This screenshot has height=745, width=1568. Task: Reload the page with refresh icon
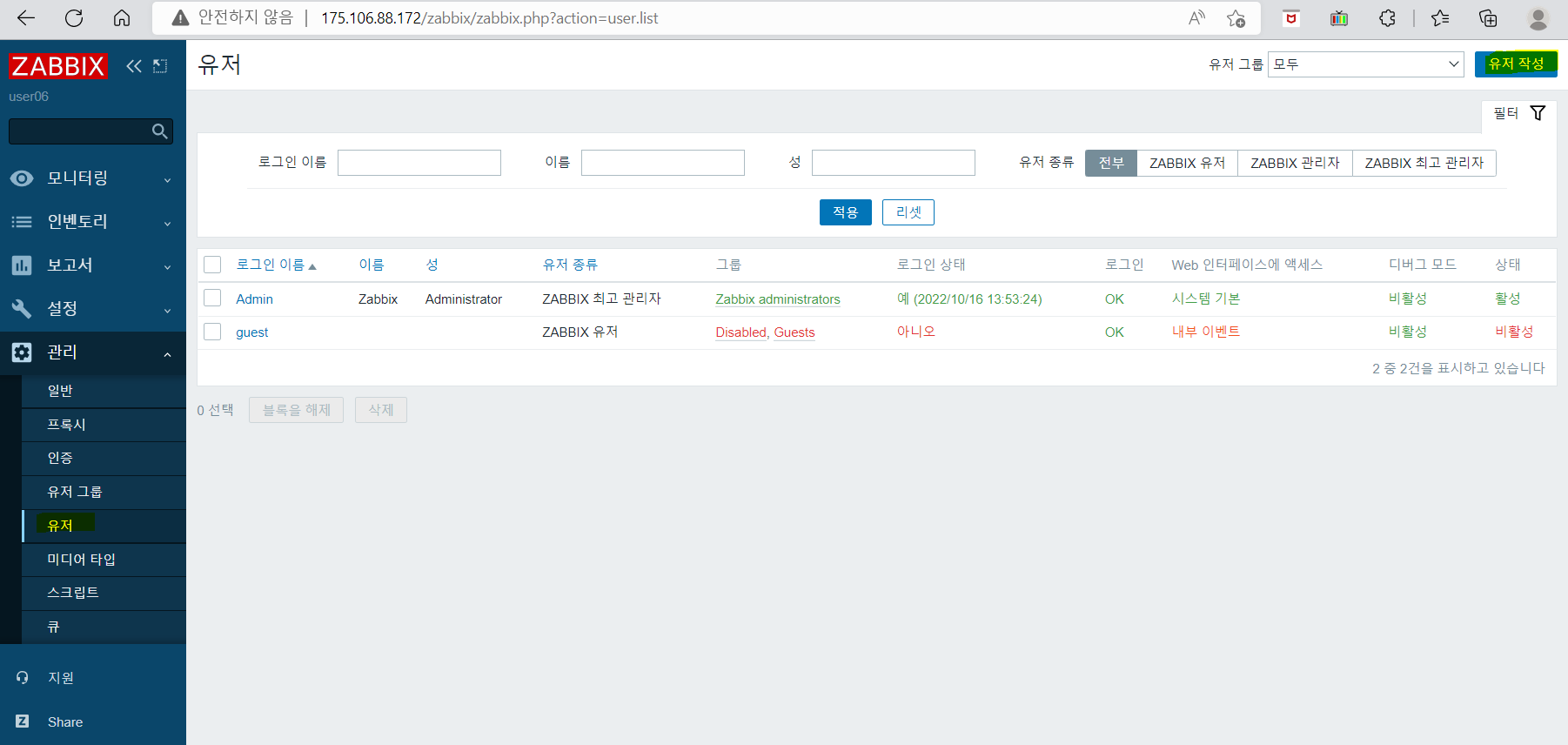click(74, 17)
